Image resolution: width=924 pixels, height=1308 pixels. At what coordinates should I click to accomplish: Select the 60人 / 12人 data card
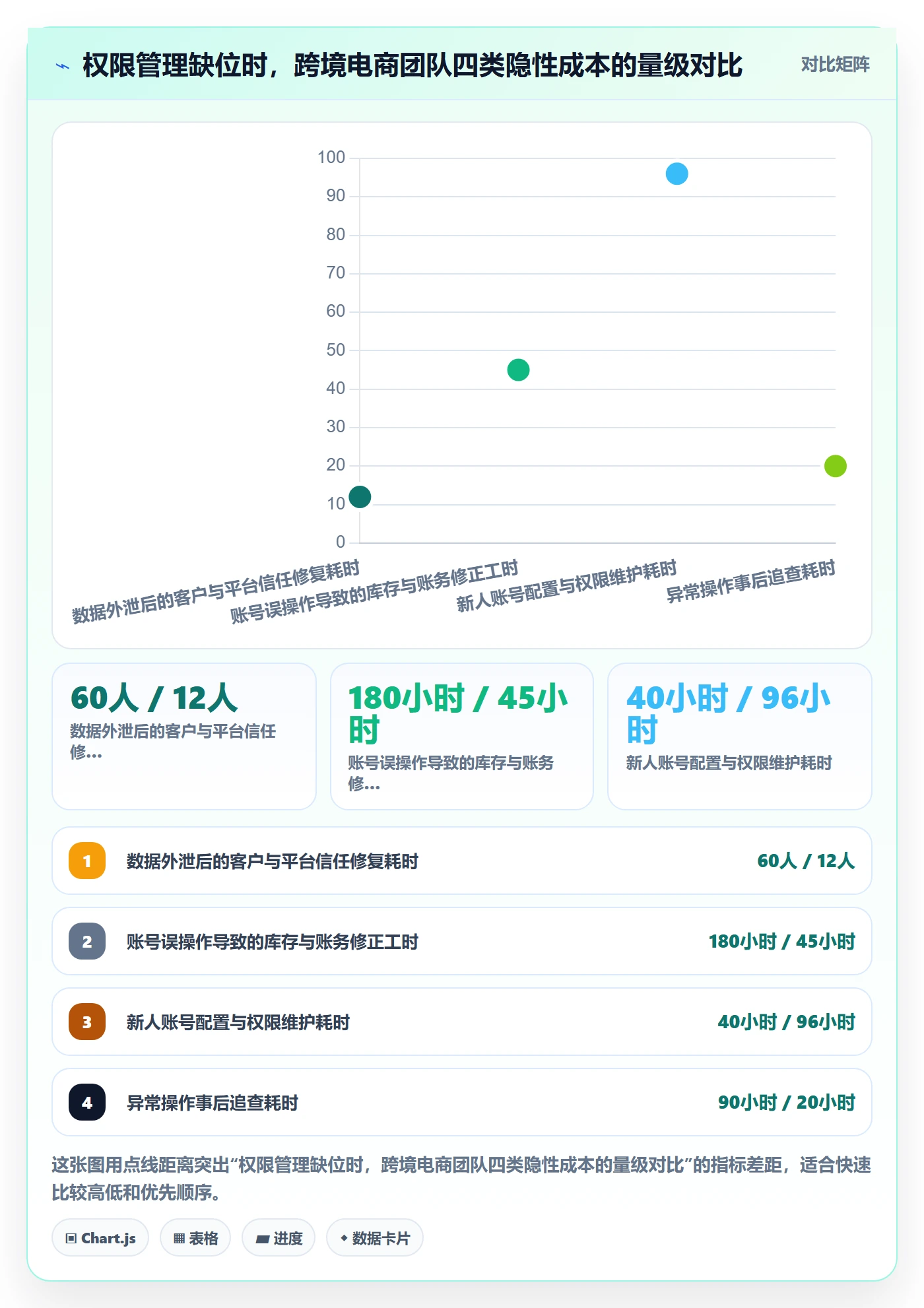coord(184,736)
